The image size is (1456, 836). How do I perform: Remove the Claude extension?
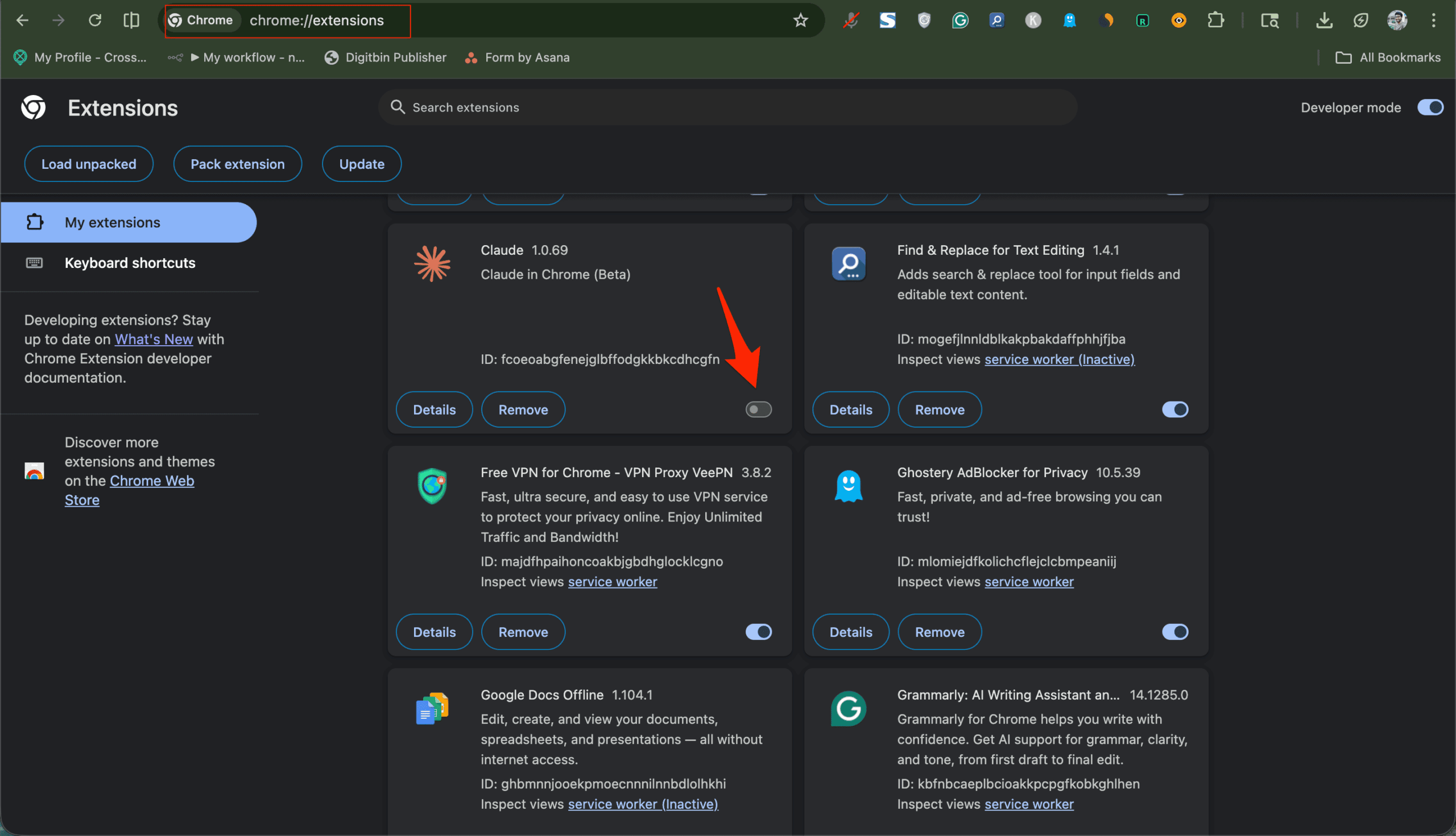click(523, 409)
